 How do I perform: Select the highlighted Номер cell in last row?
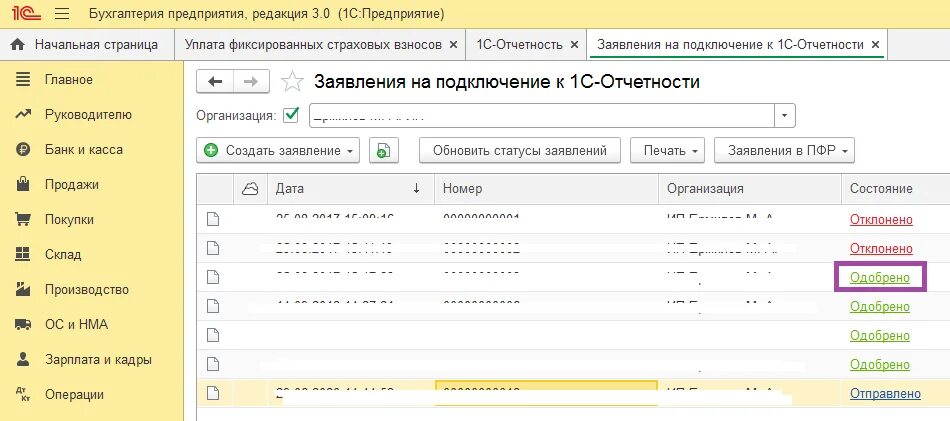[x=546, y=393]
